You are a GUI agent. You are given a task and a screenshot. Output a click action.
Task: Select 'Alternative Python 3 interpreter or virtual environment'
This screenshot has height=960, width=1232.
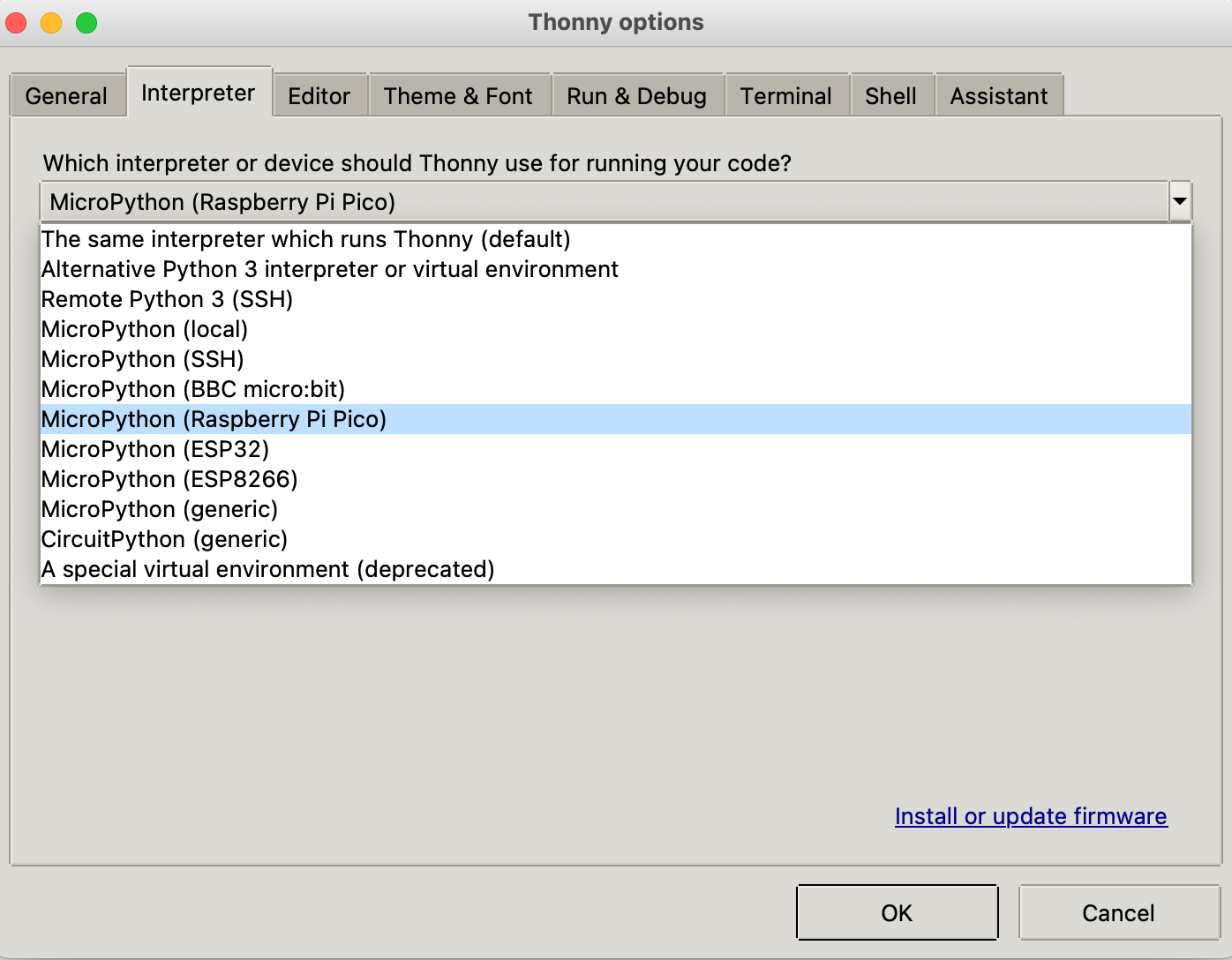click(616, 269)
